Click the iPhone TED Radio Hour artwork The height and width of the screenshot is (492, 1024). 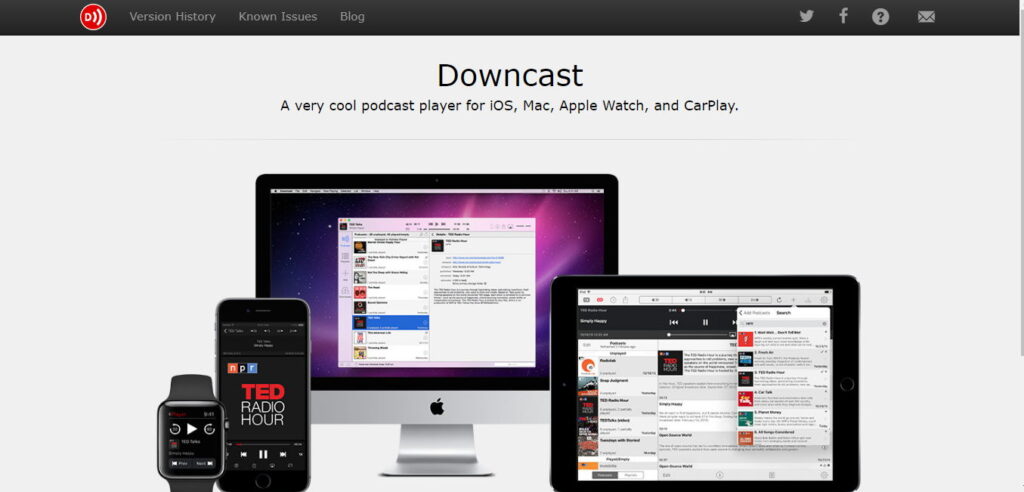263,397
